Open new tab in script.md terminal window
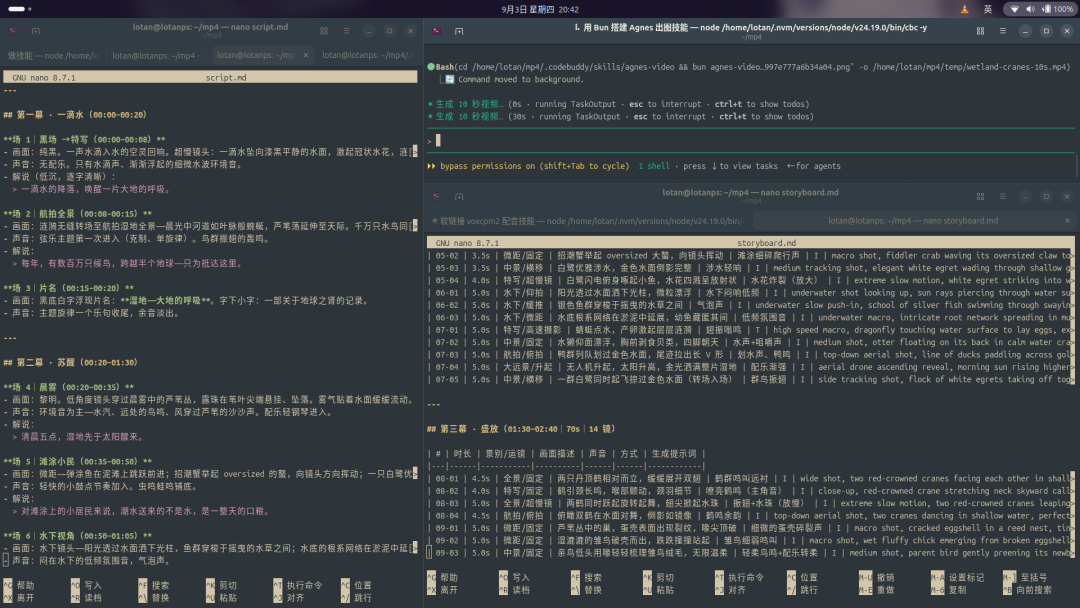The image size is (1080, 608). [x=36, y=31]
